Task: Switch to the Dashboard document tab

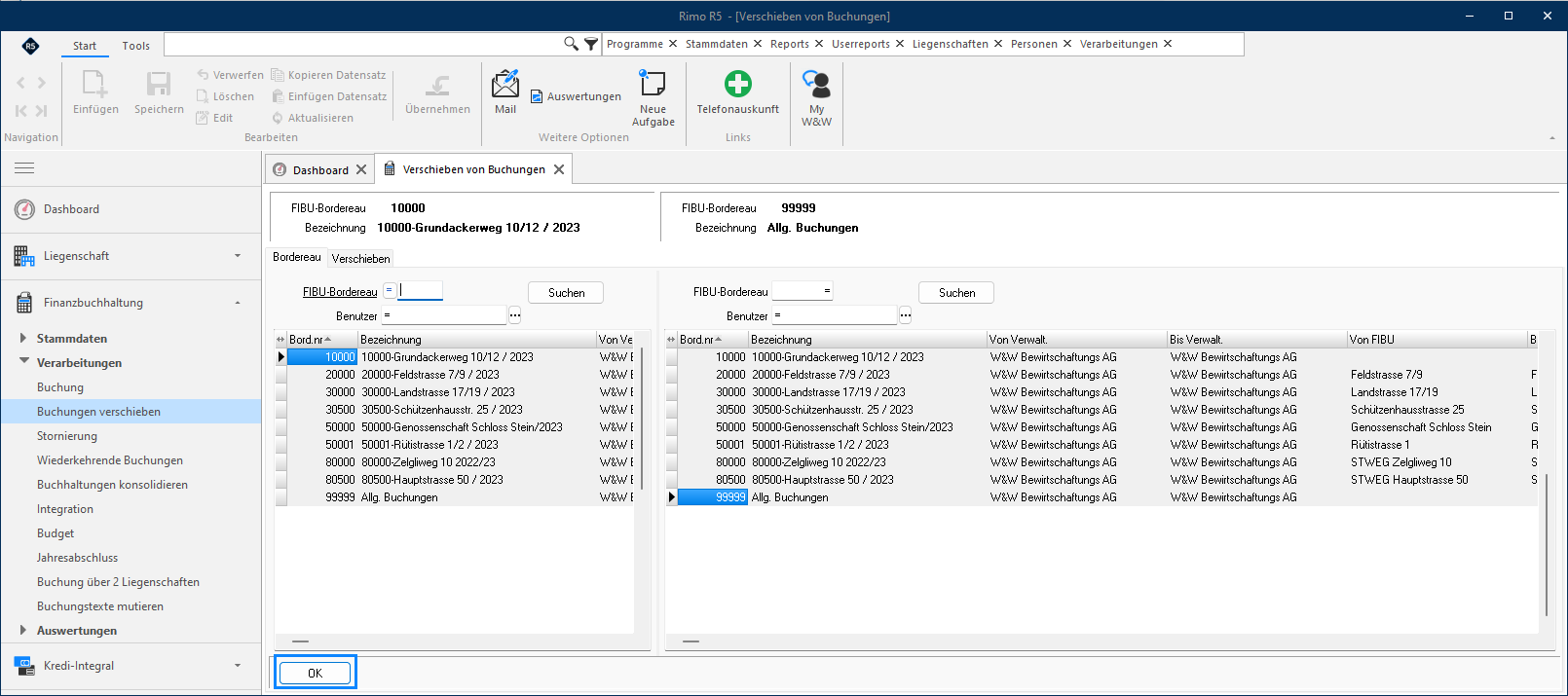Action: click(x=320, y=169)
